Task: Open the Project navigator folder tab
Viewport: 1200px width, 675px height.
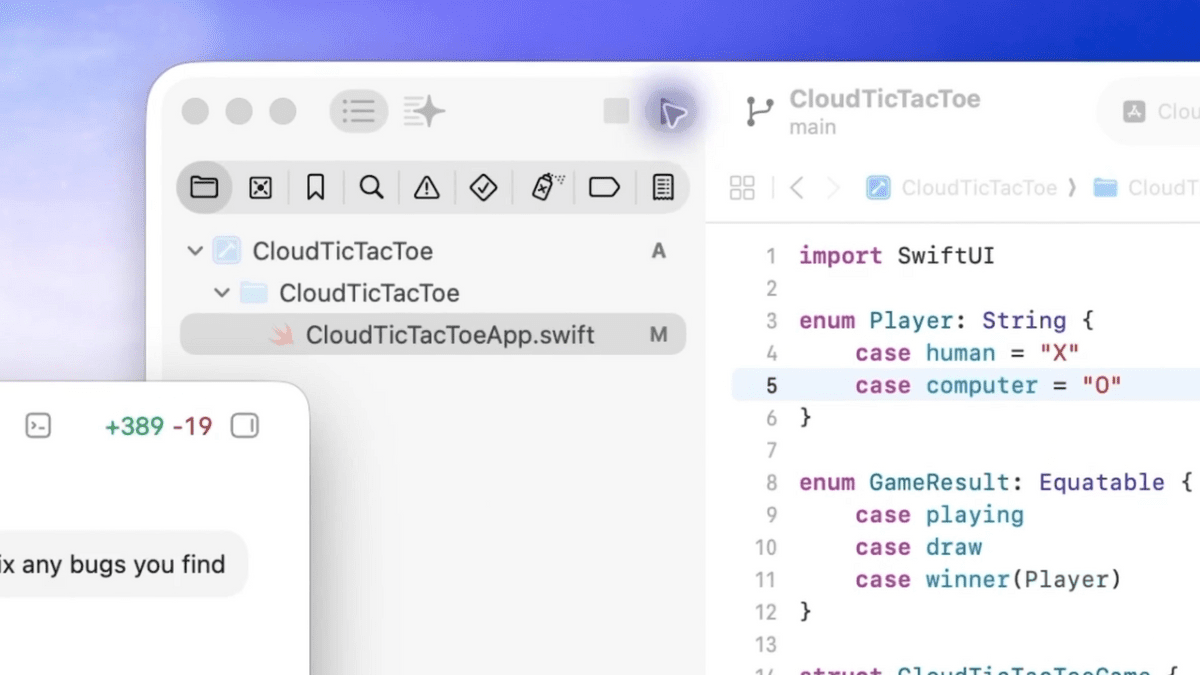Action: [204, 187]
